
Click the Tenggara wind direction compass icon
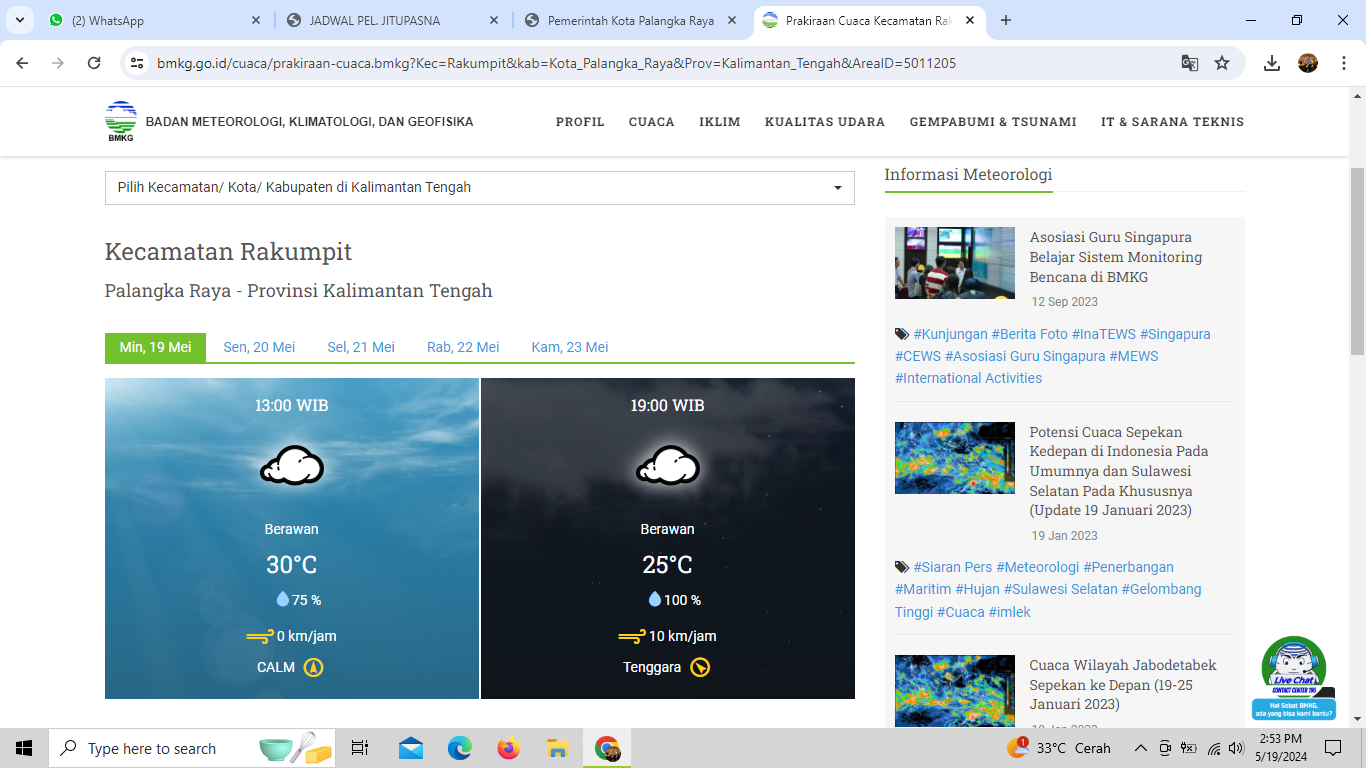pos(700,667)
